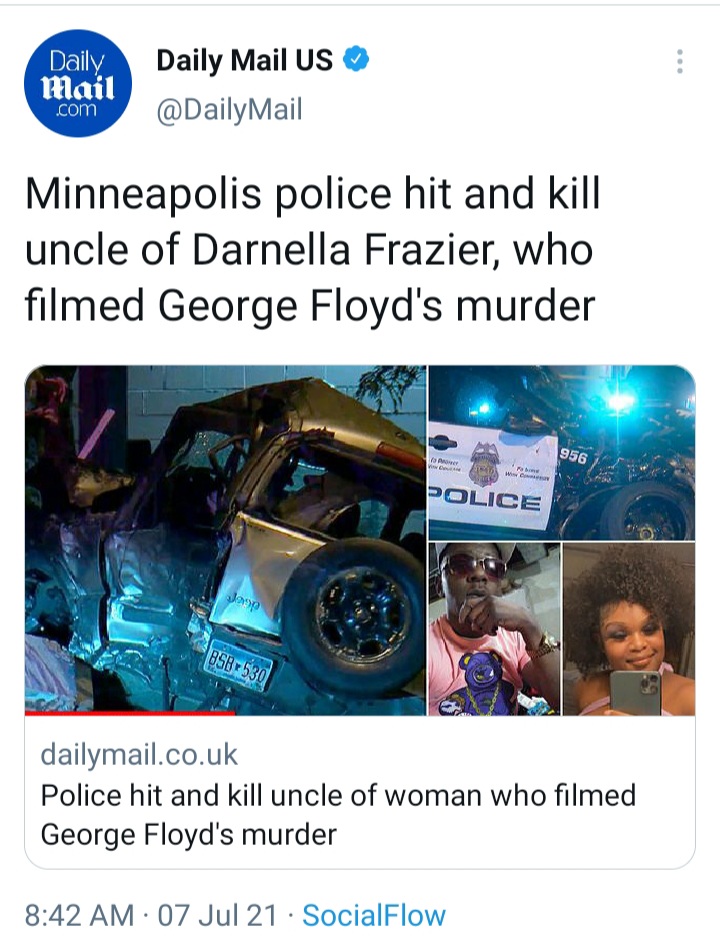The width and height of the screenshot is (720, 939).
Task: Open the three-dot tweet options menu
Action: click(679, 62)
